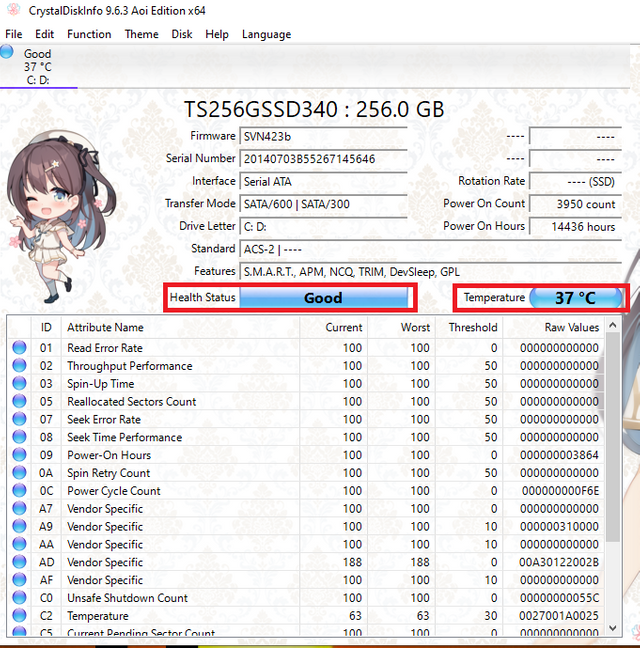Click status icon for C2 Temperature row

(x=19, y=615)
